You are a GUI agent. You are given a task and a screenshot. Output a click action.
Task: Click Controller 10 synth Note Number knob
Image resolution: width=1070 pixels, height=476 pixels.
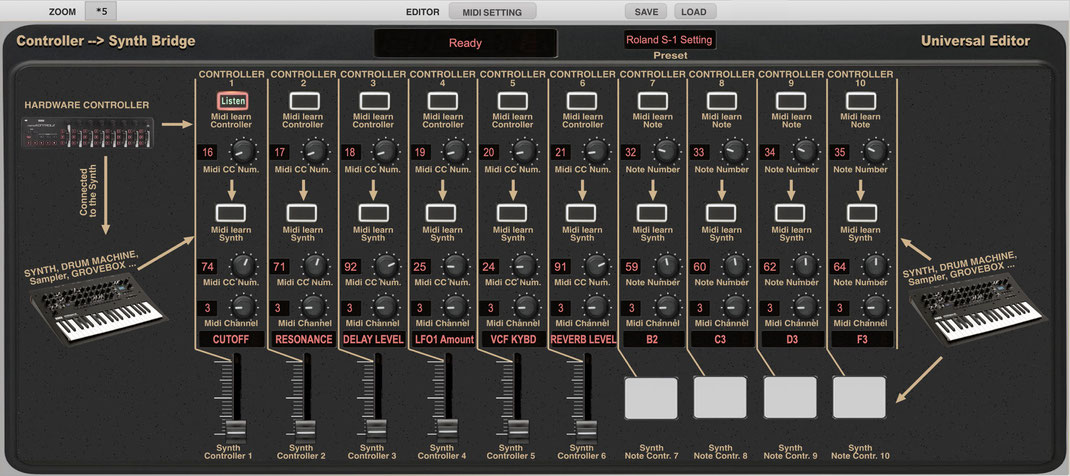(875, 265)
